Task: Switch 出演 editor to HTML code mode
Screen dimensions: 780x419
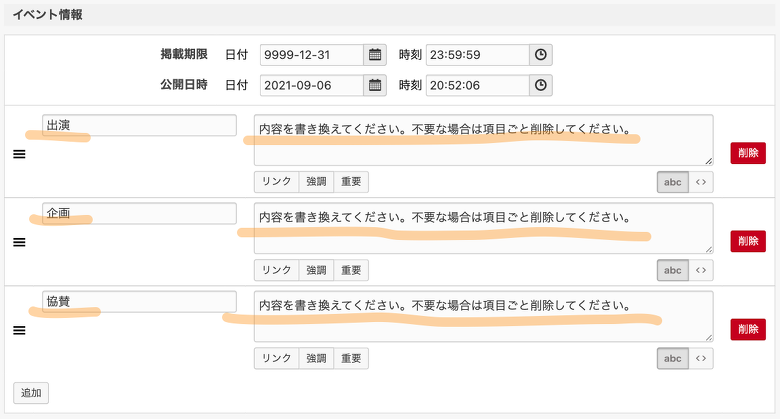Action: 701,182
